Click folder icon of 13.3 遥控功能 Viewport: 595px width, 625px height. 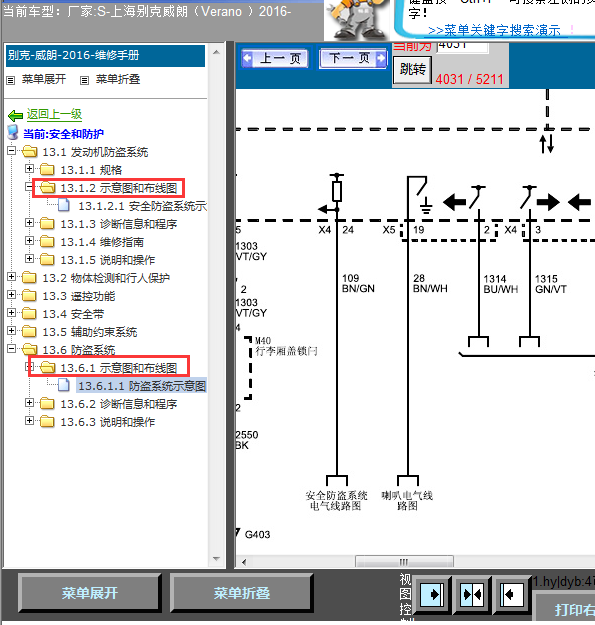click(x=29, y=295)
